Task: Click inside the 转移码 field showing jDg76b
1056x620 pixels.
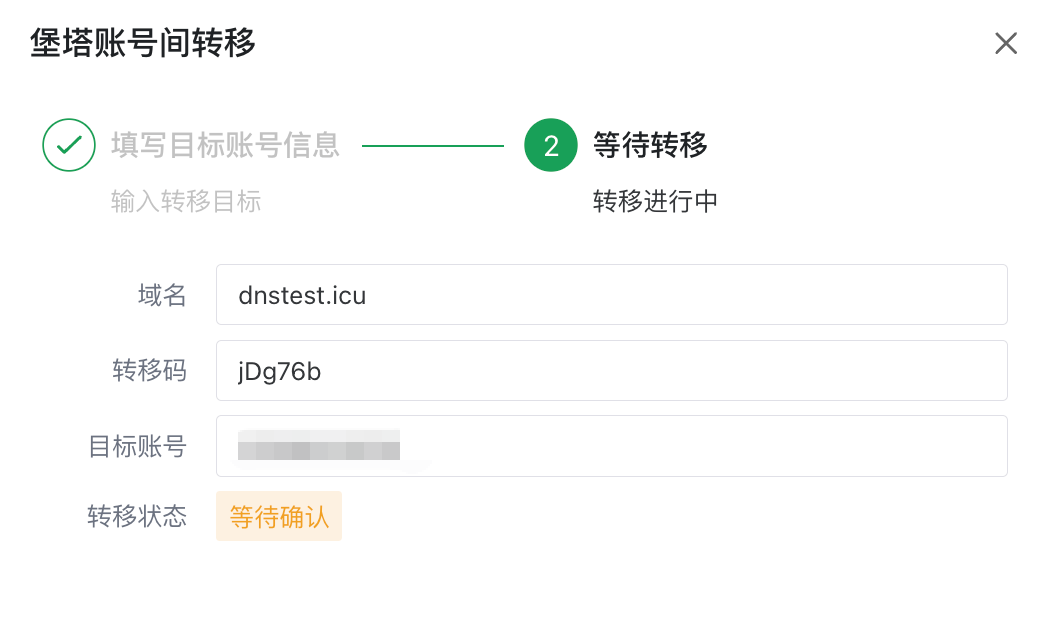Action: (x=612, y=370)
